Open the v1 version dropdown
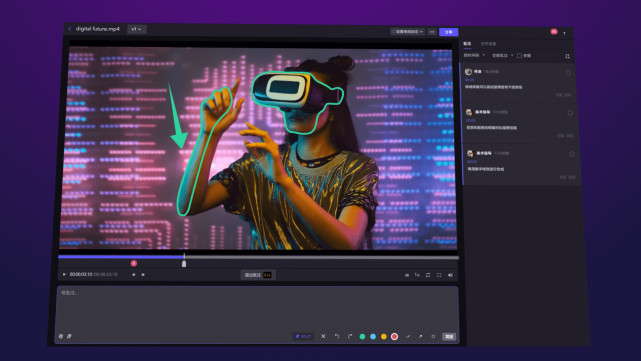Image resolution: width=641 pixels, height=361 pixels. click(137, 29)
